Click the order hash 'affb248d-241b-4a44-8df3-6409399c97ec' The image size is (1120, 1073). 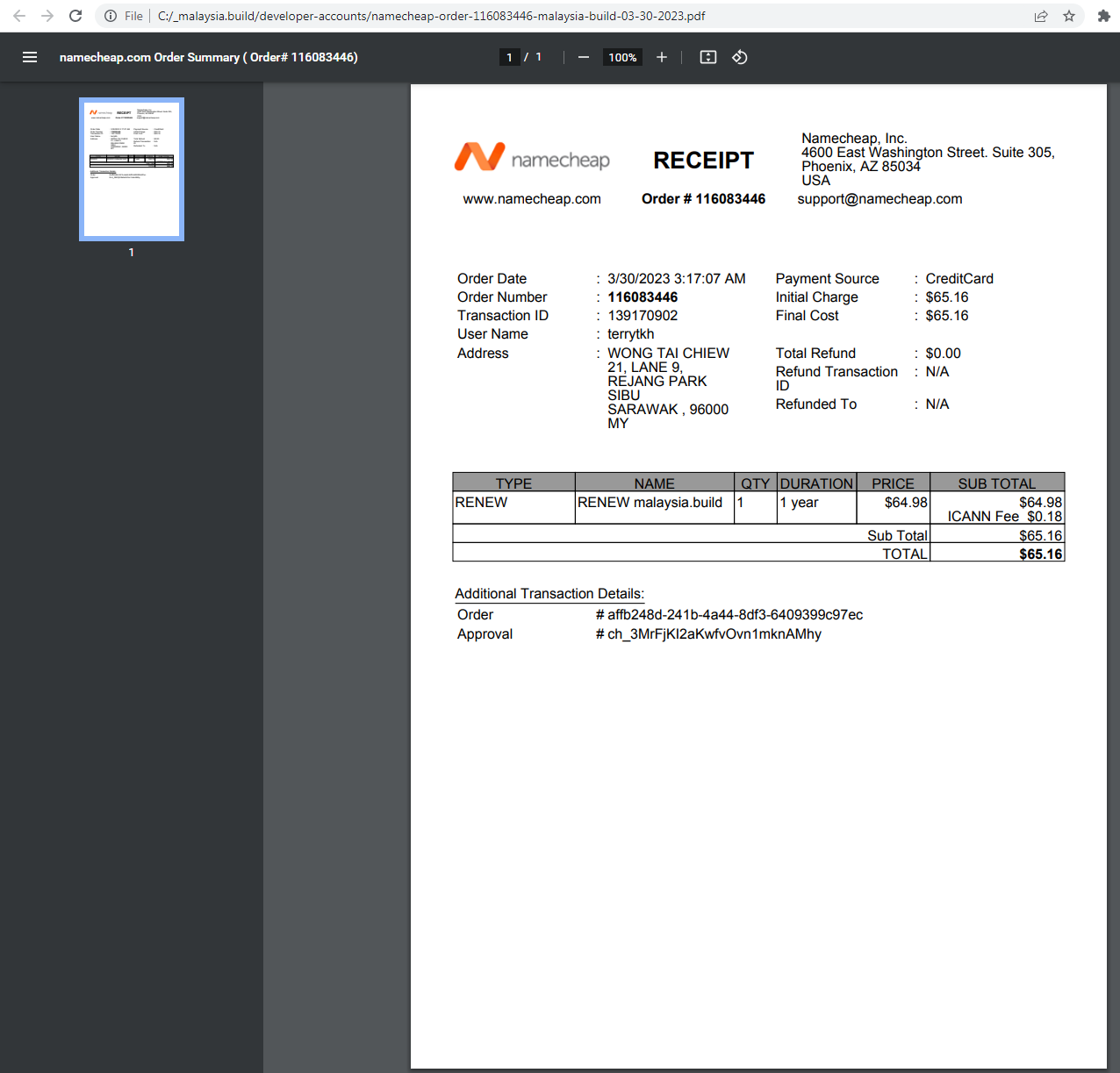[x=736, y=615]
